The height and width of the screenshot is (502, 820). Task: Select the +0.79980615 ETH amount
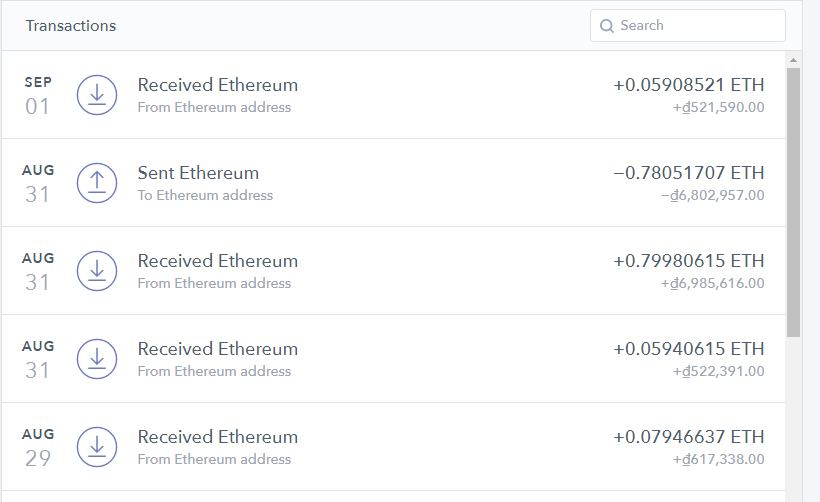[688, 261]
